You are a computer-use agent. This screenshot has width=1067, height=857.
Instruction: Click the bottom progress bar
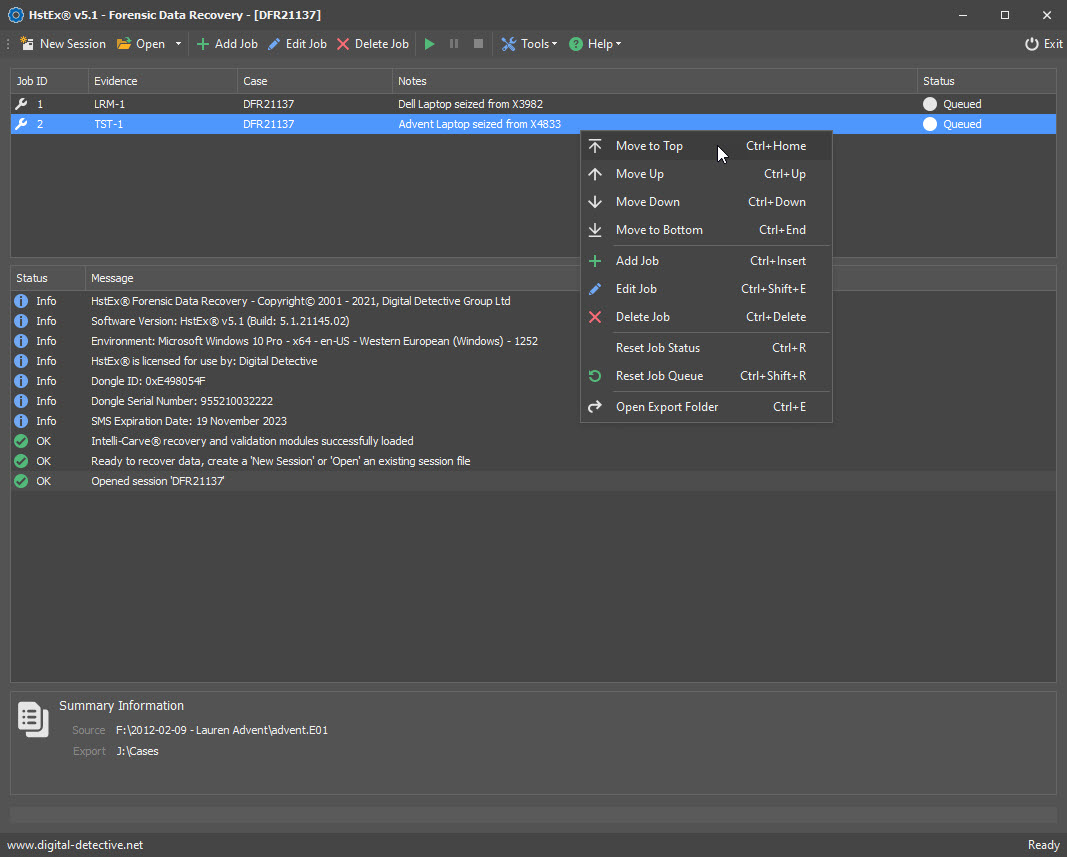534,814
